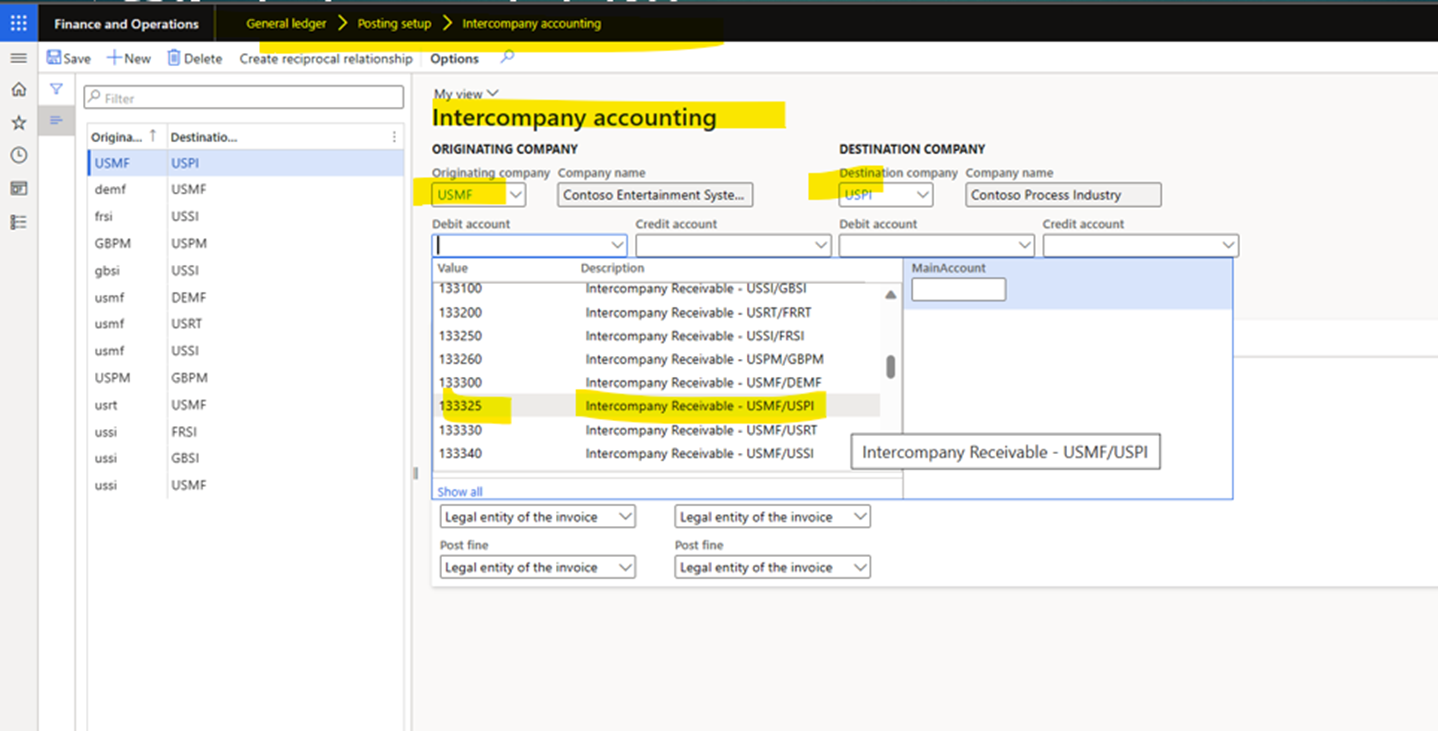Select the demf to USMF row
Viewport: 1438px width, 731px height.
[246, 189]
